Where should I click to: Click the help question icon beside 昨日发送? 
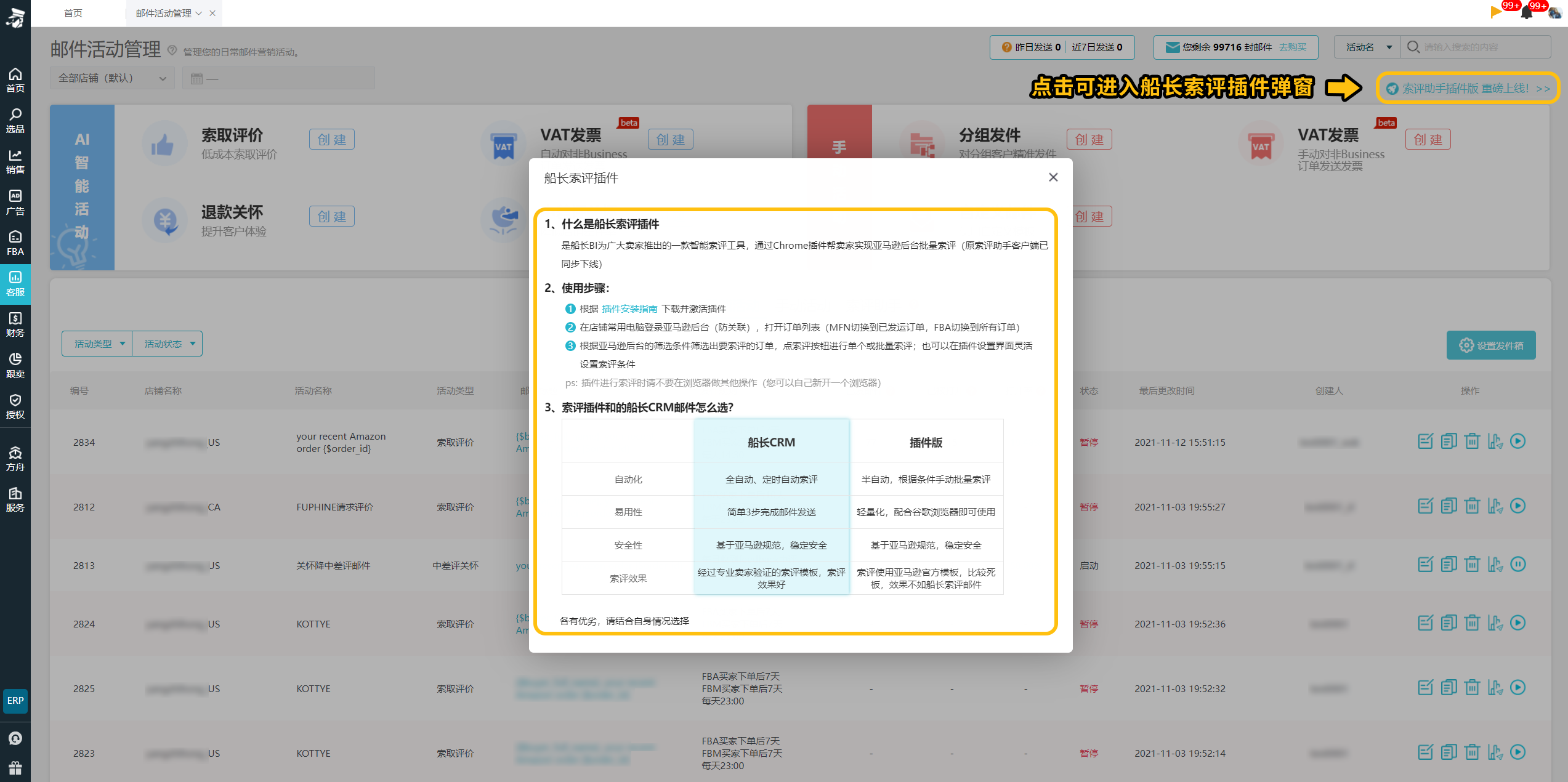[1006, 47]
